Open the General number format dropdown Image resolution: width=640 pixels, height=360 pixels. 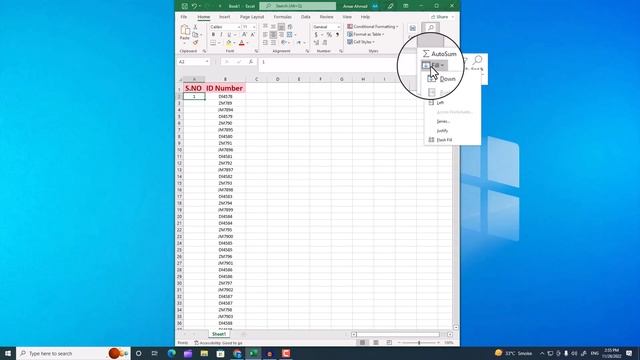coord(338,27)
